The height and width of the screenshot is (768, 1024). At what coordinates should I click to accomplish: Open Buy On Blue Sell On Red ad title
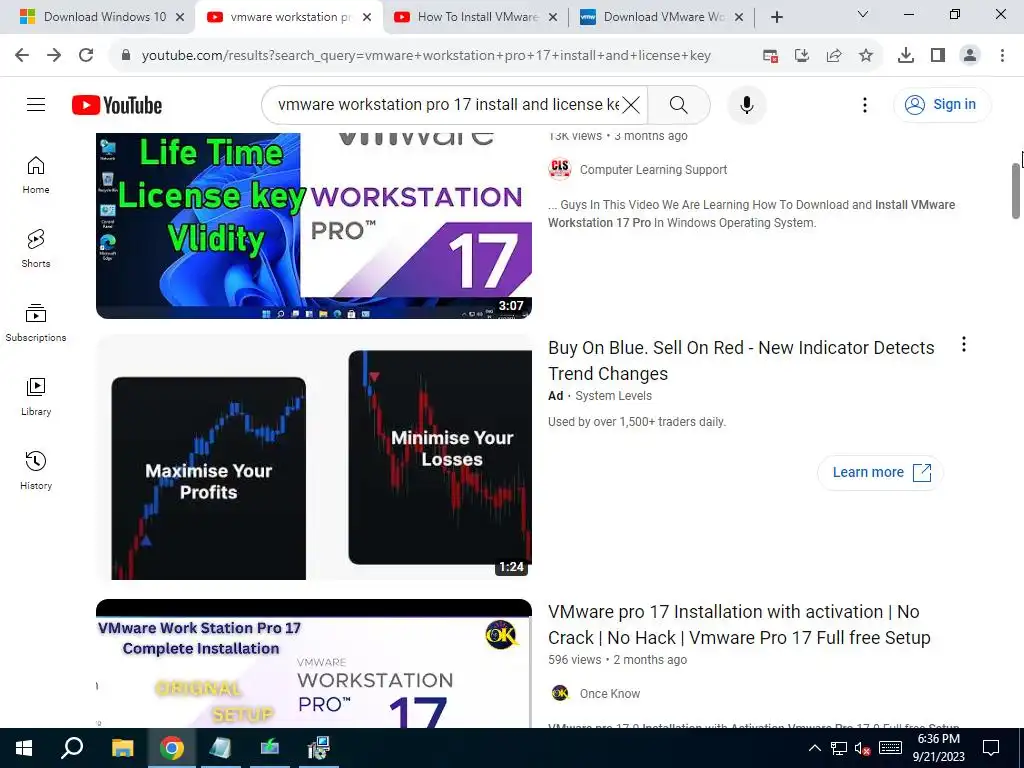point(741,360)
